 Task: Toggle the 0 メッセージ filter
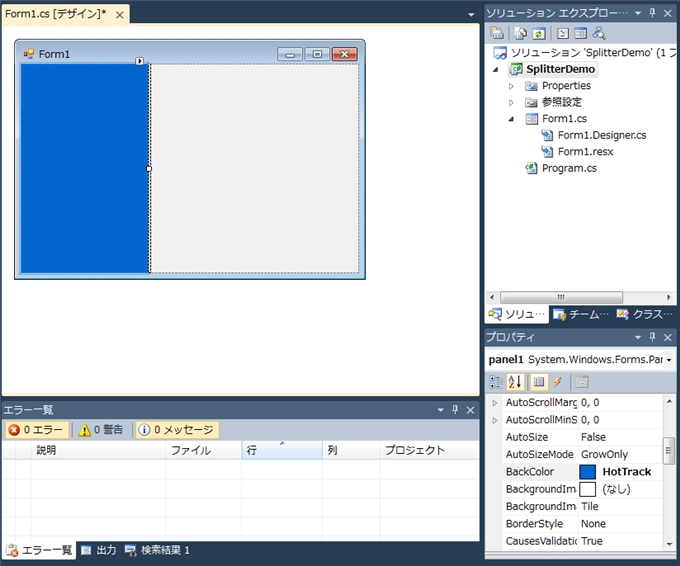[x=177, y=430]
